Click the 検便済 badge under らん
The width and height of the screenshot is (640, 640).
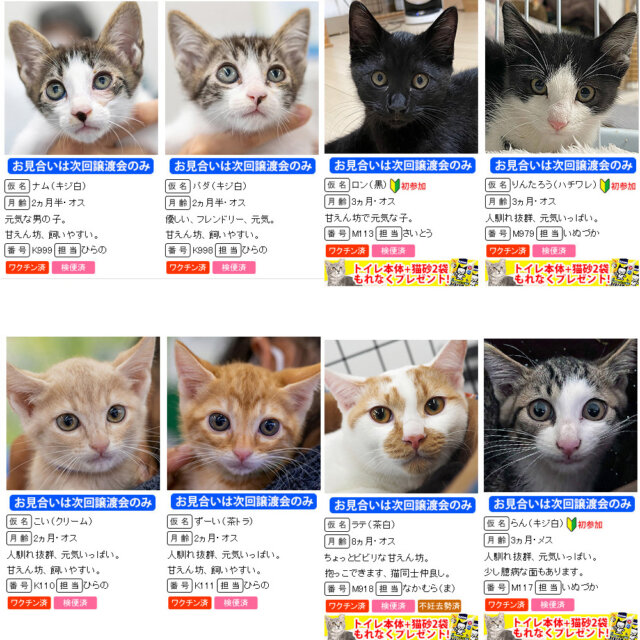tap(553, 604)
